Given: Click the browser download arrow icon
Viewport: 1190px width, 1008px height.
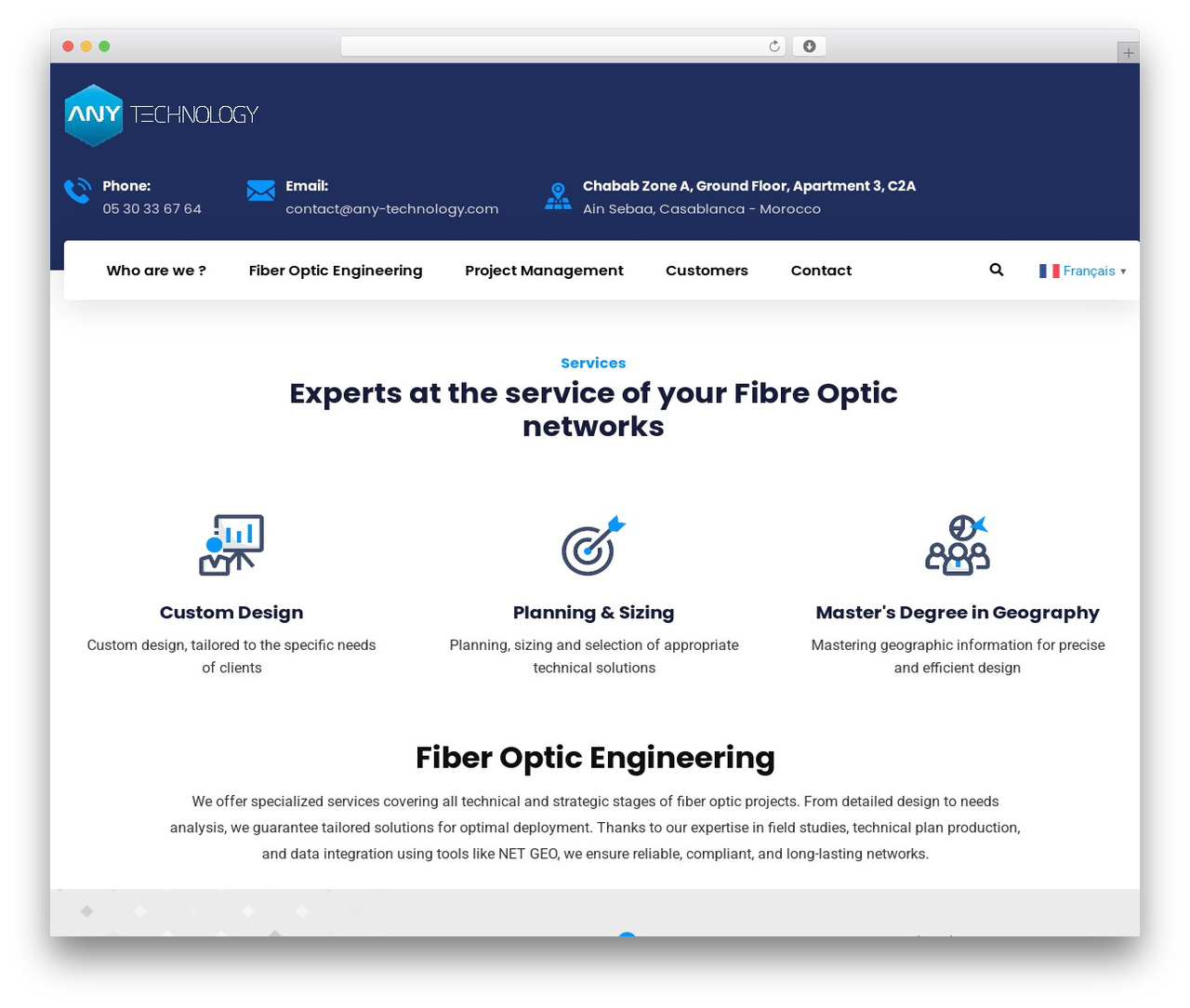Looking at the screenshot, I should [x=809, y=46].
